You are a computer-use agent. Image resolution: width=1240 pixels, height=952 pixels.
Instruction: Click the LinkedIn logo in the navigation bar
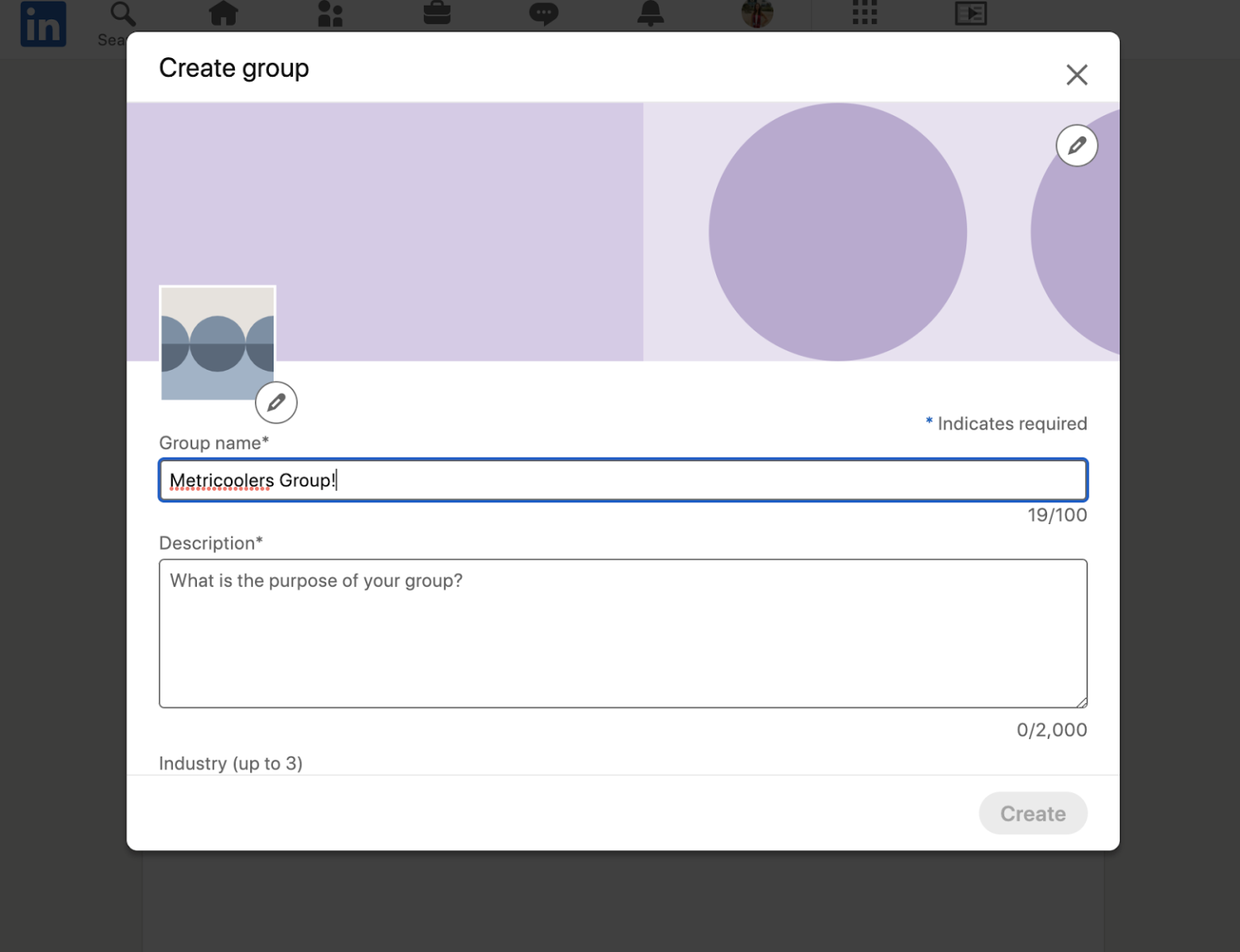click(x=43, y=23)
